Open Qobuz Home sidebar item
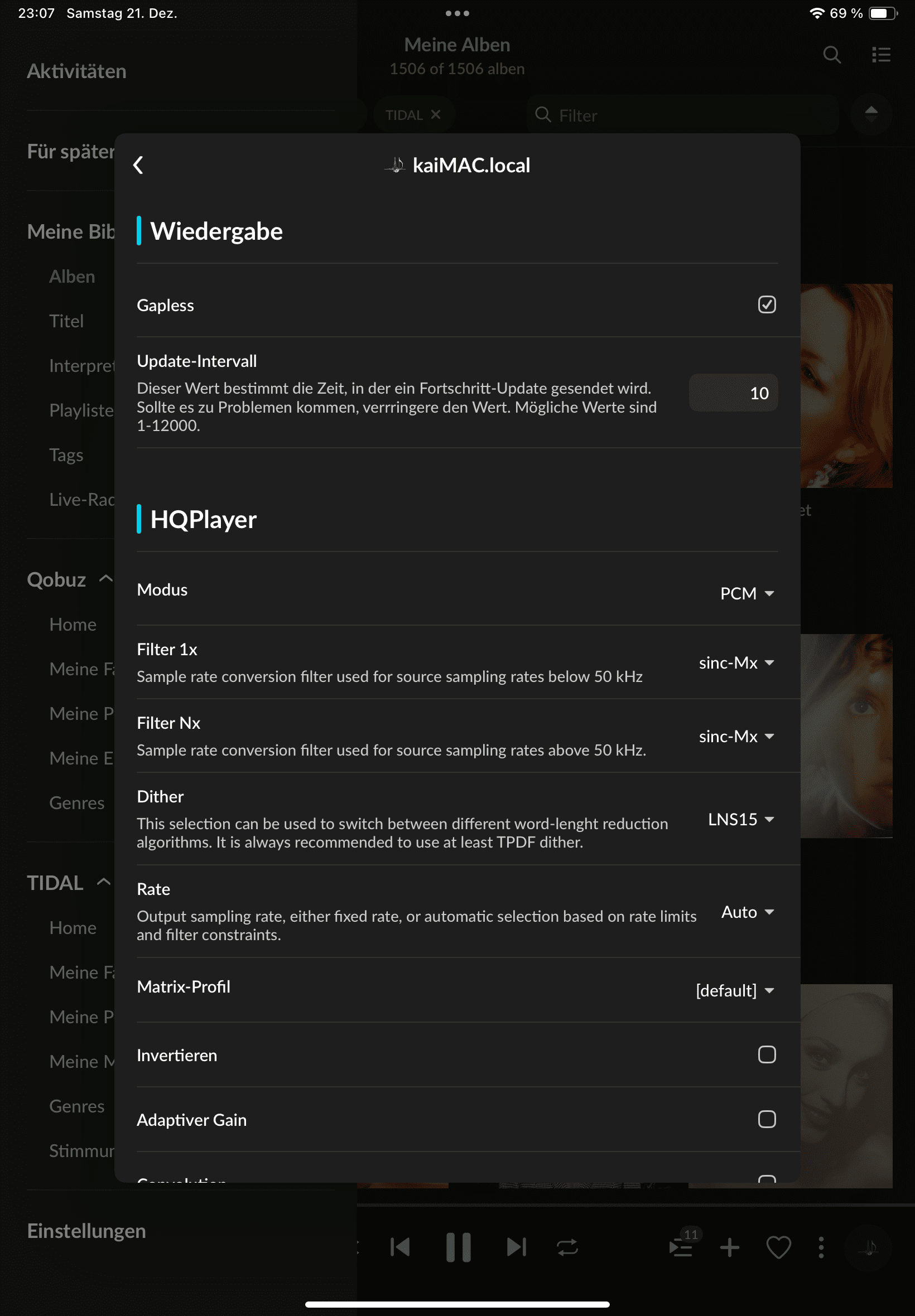 click(x=73, y=625)
